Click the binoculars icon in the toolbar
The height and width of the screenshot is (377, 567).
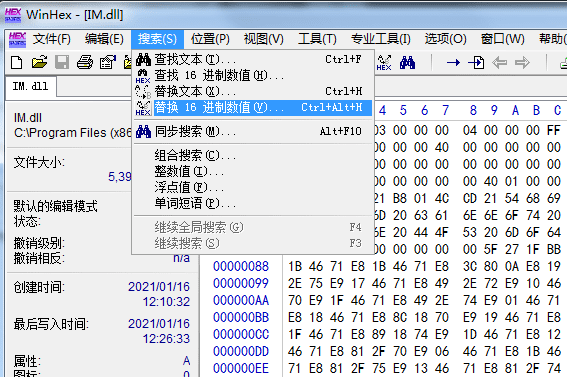click(408, 63)
